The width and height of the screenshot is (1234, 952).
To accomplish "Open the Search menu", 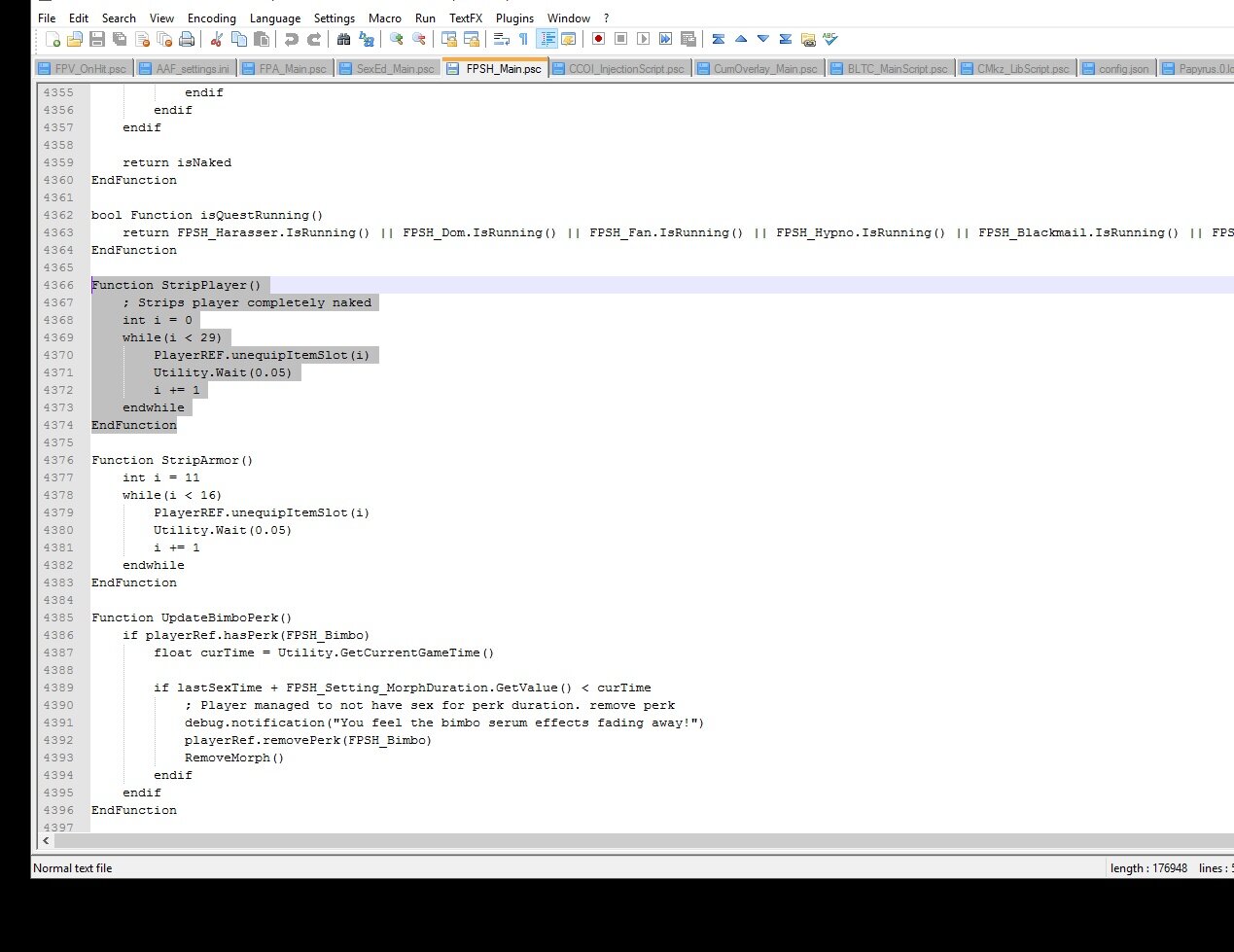I will pos(119,18).
